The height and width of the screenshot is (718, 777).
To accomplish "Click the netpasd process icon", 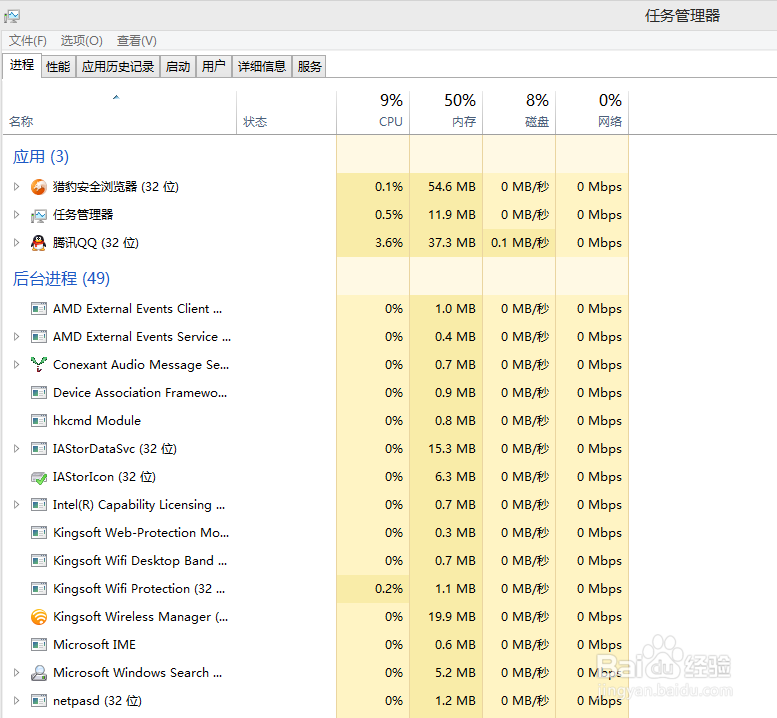I will pyautogui.click(x=39, y=701).
